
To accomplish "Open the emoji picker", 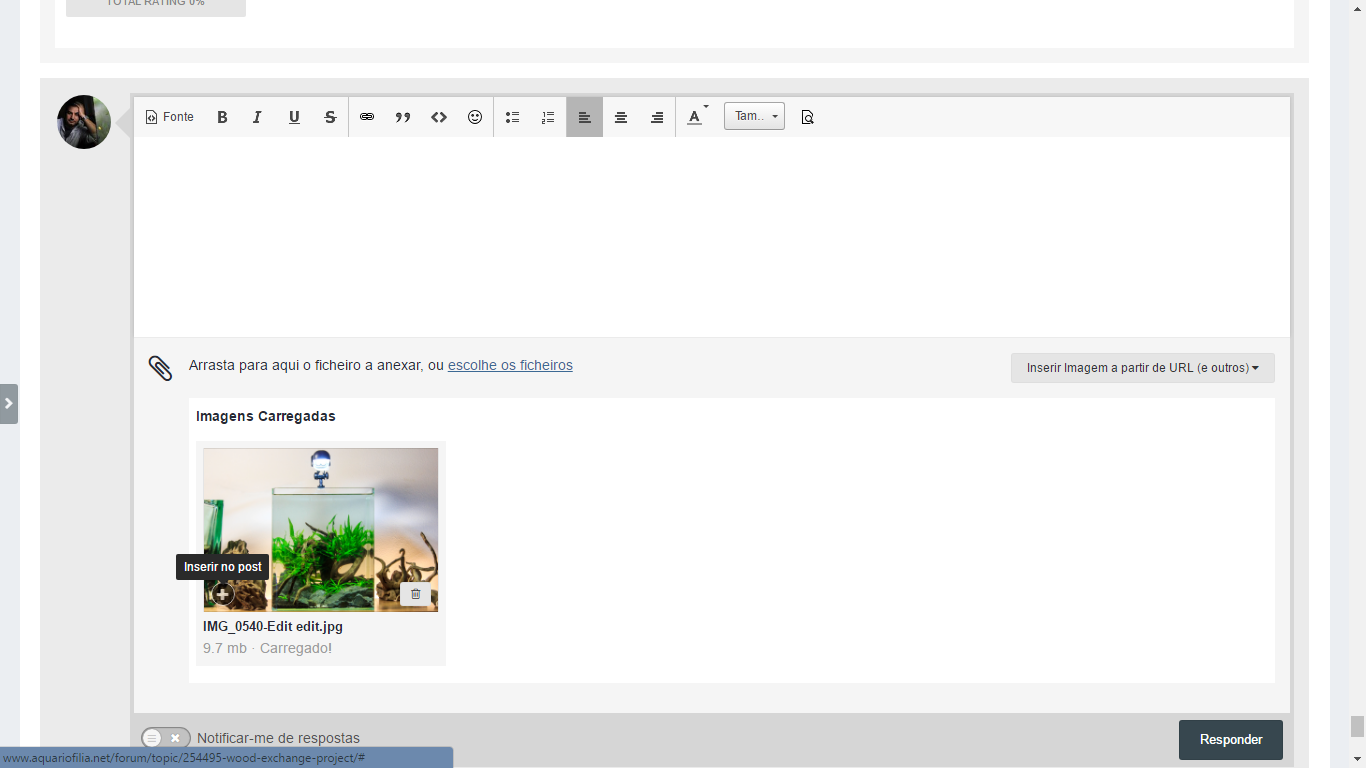I will pyautogui.click(x=475, y=117).
